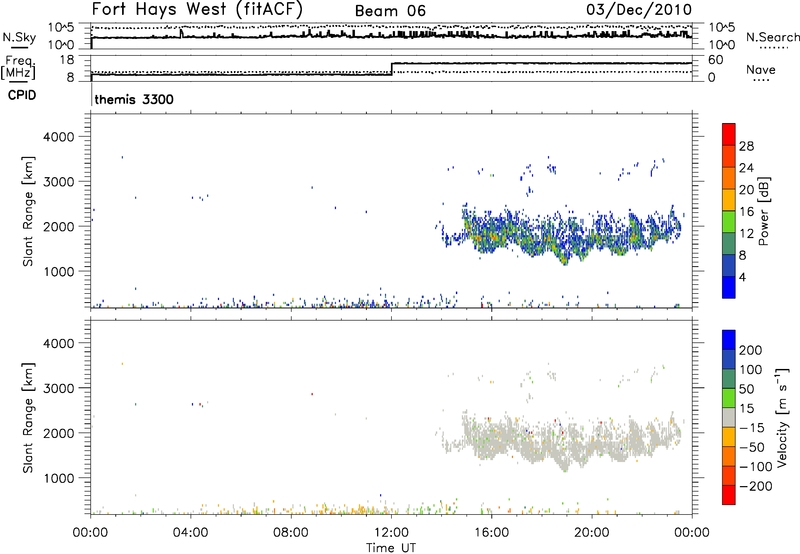Click the '2000' tick on the power panel

(x=59, y=226)
